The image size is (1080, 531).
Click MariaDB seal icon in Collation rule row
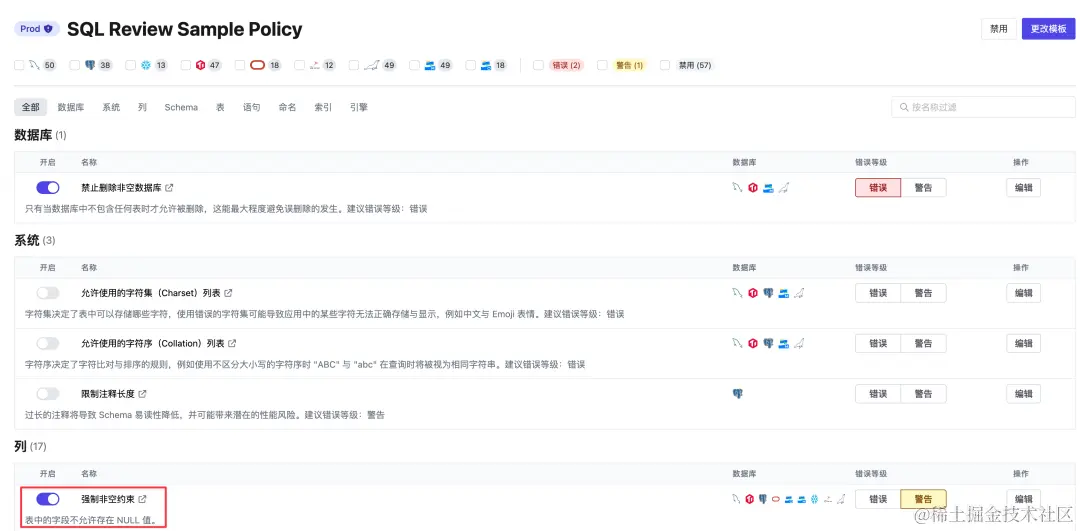pyautogui.click(x=798, y=343)
